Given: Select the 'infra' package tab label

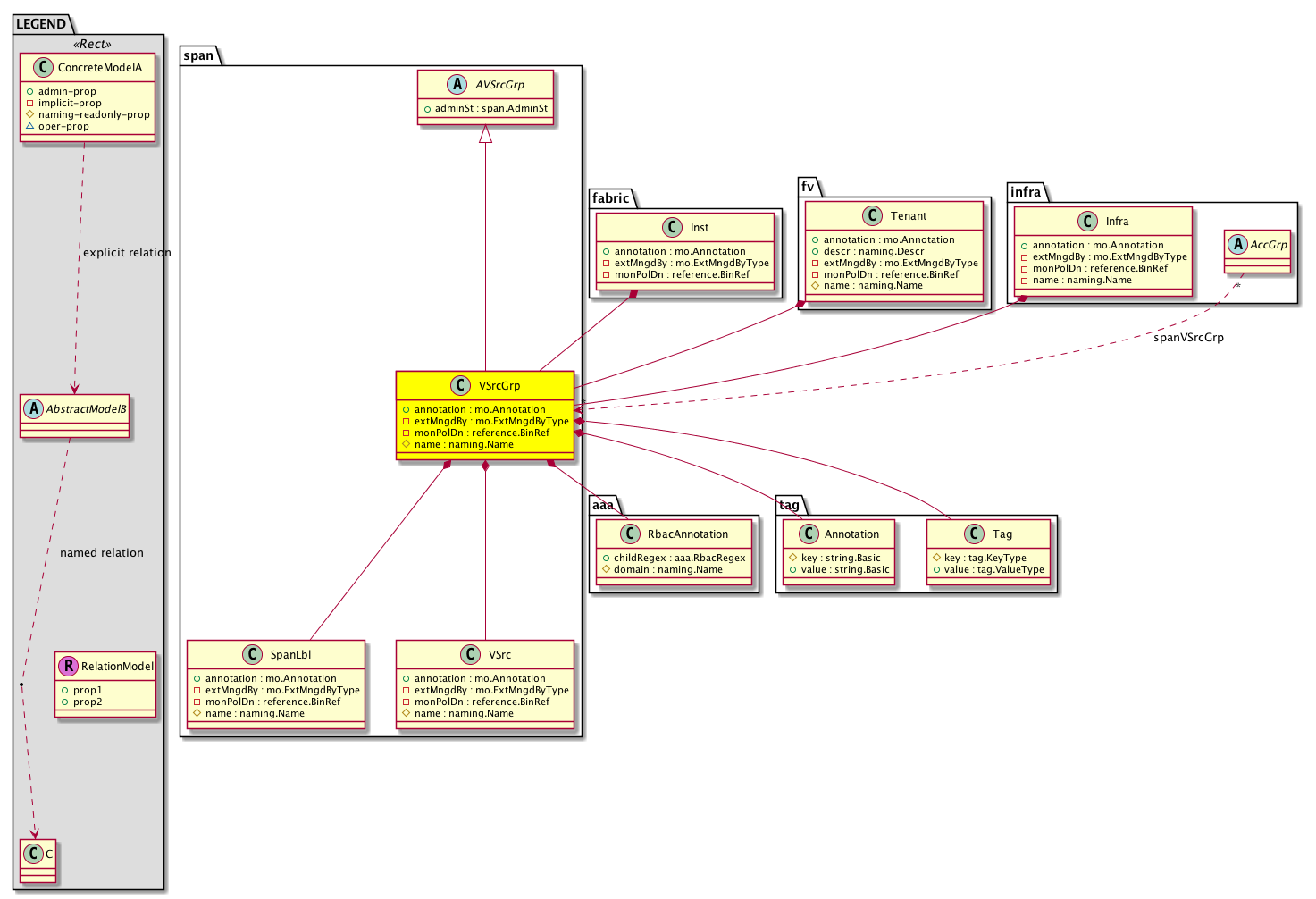Looking at the screenshot, I should click(x=1026, y=192).
